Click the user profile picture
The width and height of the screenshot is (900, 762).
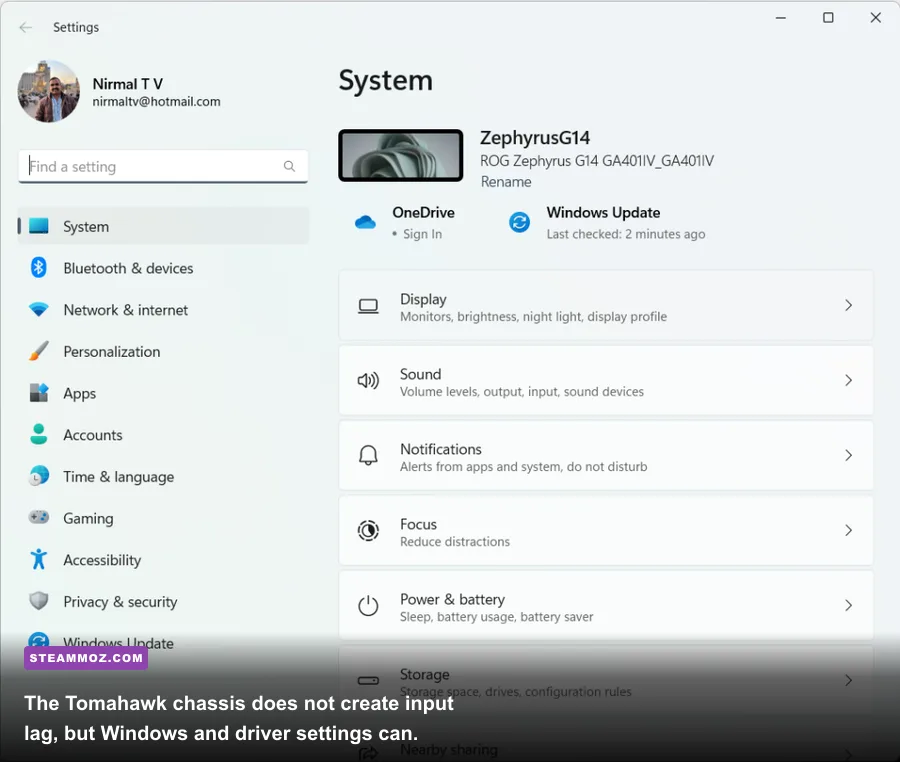(x=49, y=91)
